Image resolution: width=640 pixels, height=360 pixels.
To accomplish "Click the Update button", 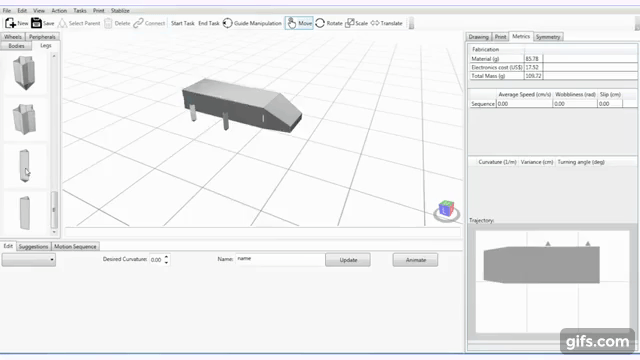I will (x=348, y=260).
